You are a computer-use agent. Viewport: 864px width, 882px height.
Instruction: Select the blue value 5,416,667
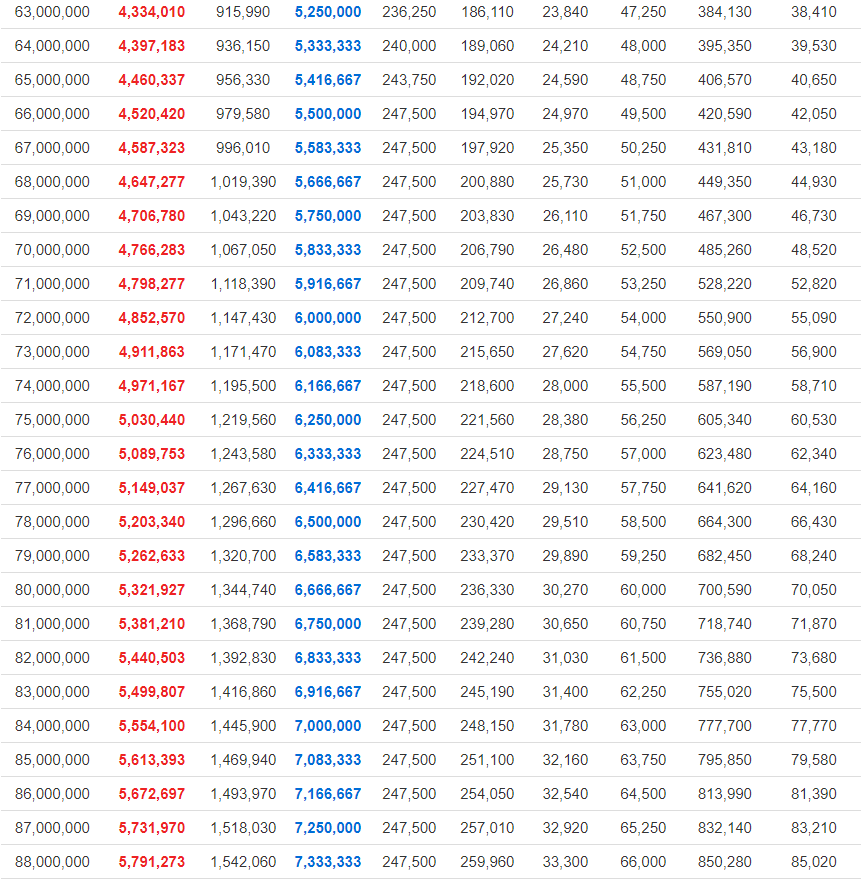(x=328, y=80)
